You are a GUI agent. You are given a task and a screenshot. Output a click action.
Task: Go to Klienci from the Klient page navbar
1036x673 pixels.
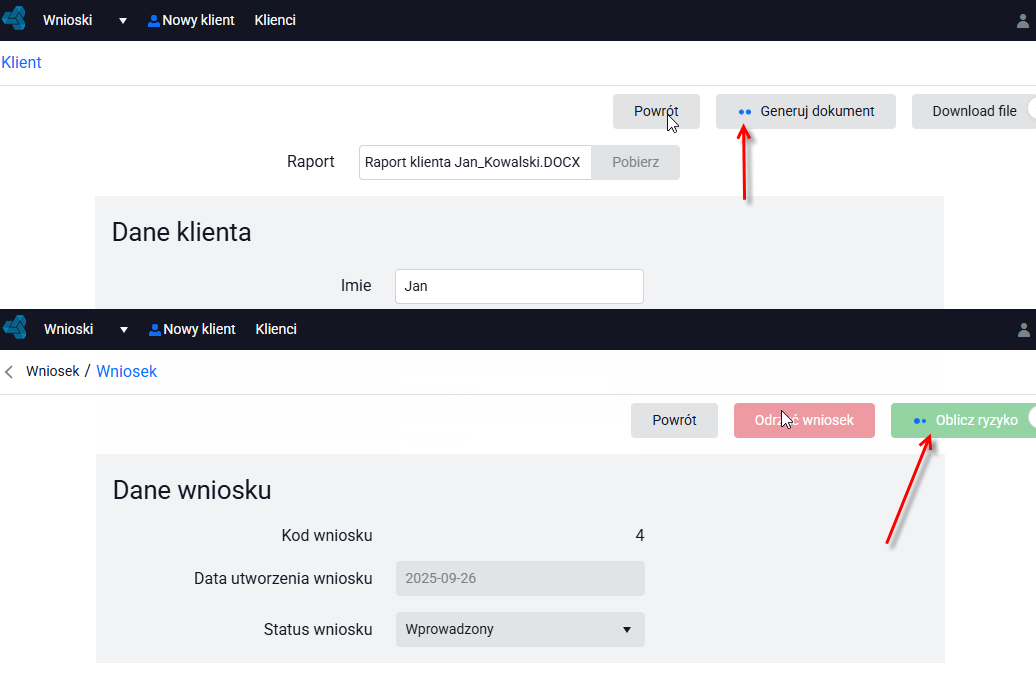pyautogui.click(x=275, y=20)
